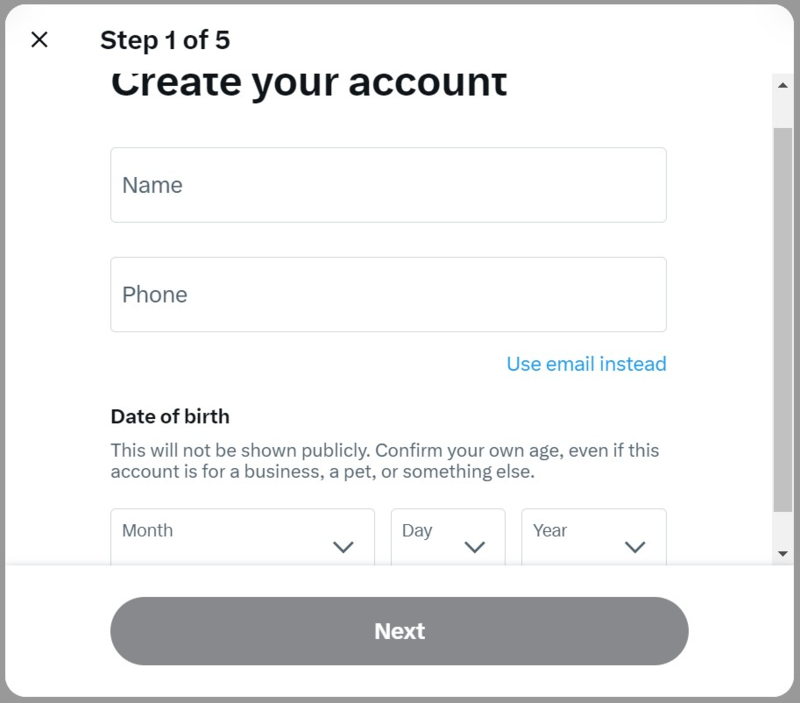Expand the Day birth date selector
This screenshot has width=800, height=703.
click(x=447, y=537)
